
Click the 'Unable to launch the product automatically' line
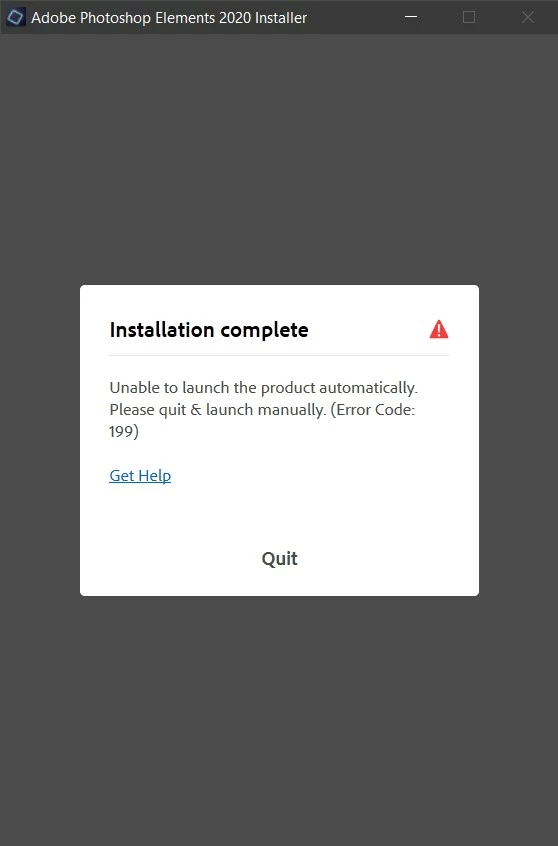point(263,388)
